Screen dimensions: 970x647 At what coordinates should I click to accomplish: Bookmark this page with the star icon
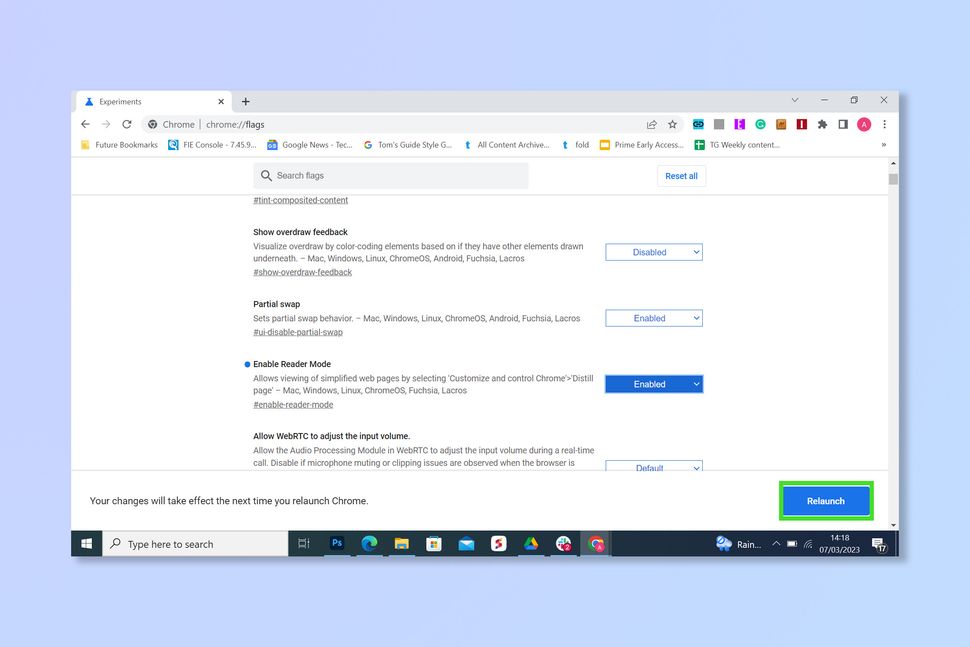[672, 124]
